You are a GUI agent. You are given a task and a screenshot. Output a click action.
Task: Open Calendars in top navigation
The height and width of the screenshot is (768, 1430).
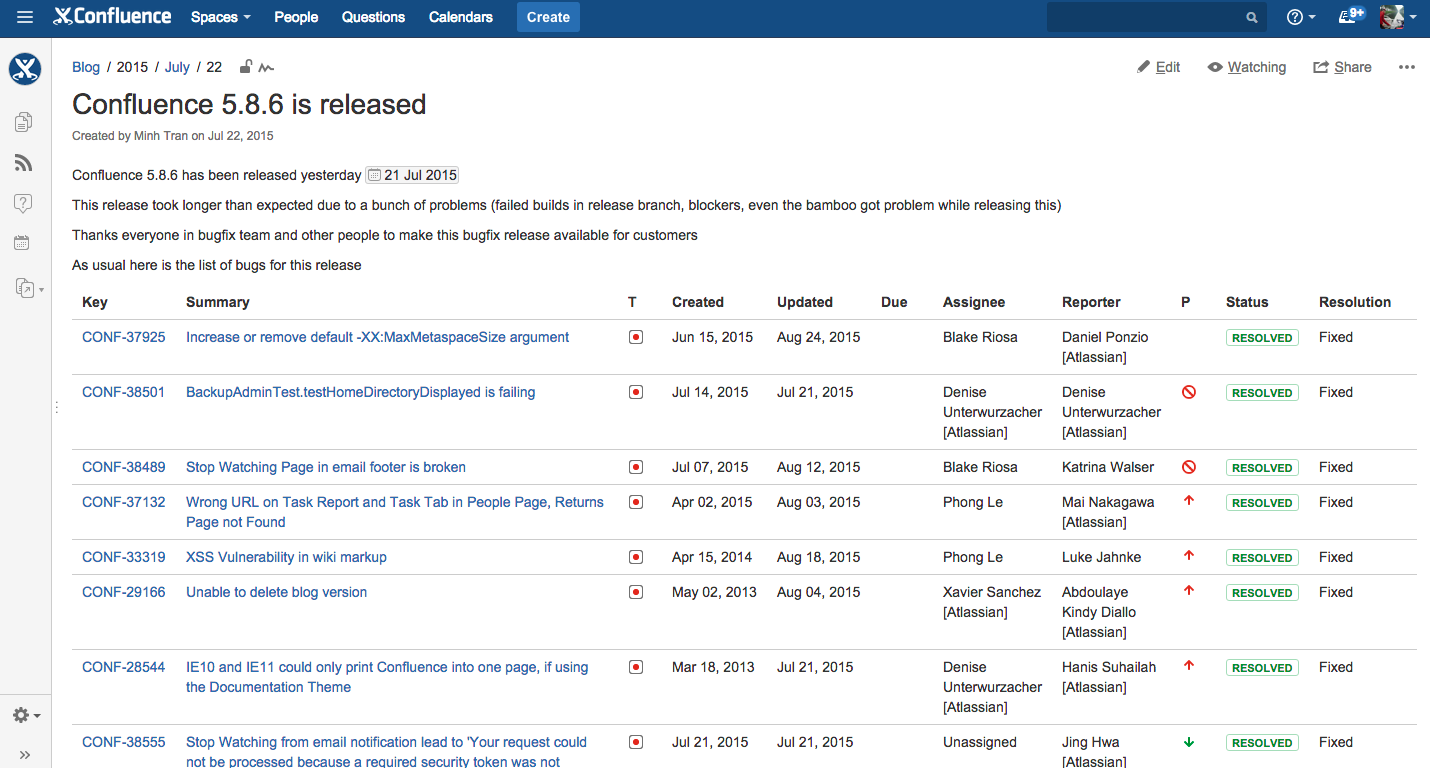pyautogui.click(x=461, y=17)
